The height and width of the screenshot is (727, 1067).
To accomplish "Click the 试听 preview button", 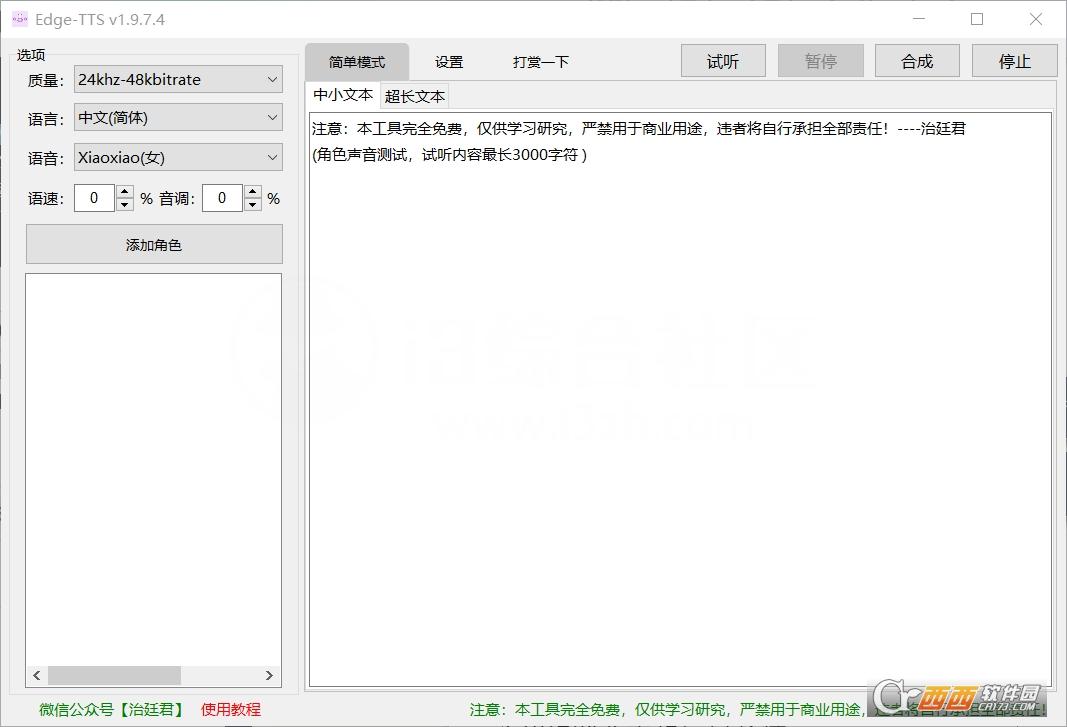I will (x=723, y=61).
